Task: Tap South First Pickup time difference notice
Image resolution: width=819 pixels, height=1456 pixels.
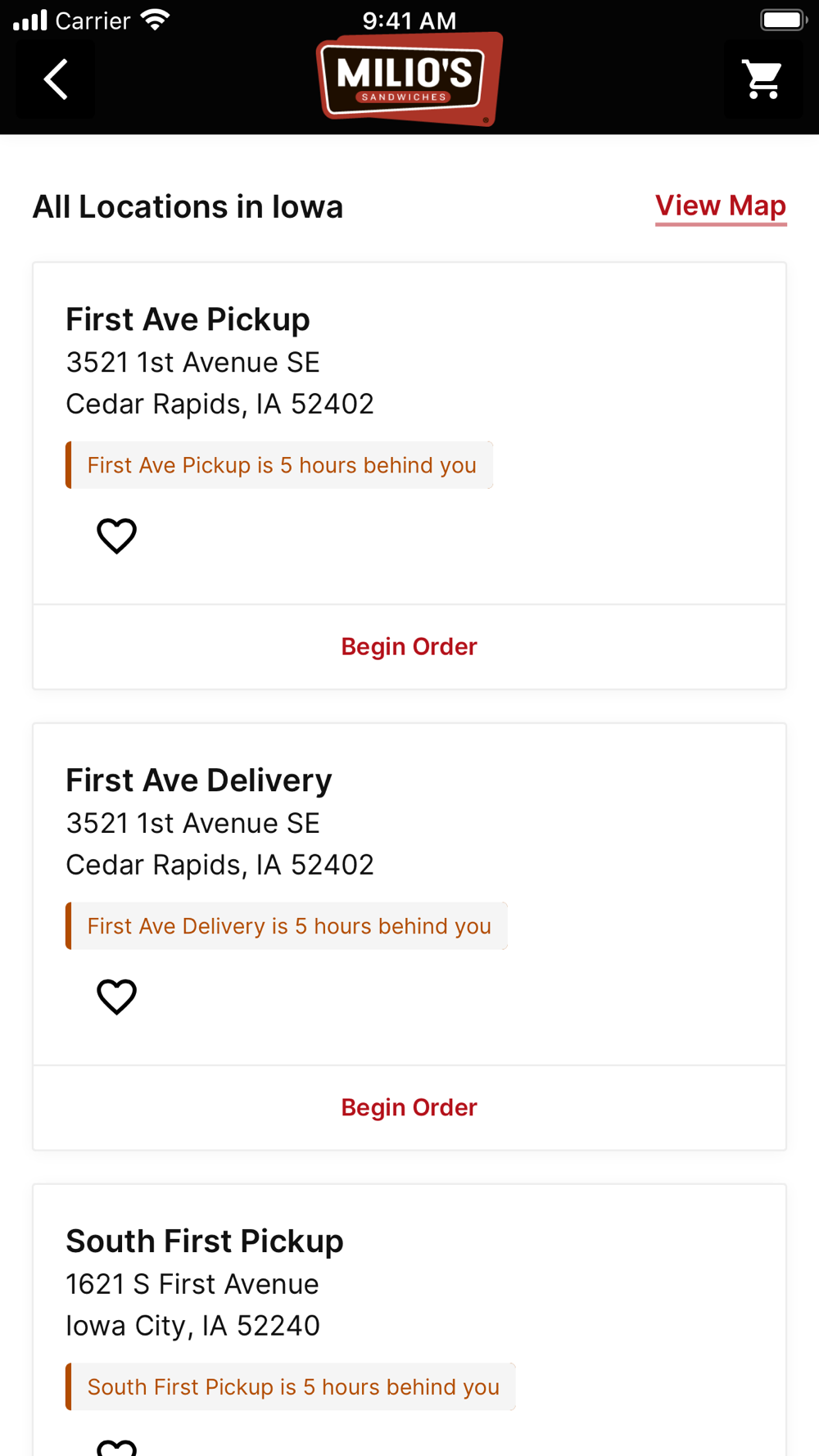Action: coord(292,1387)
